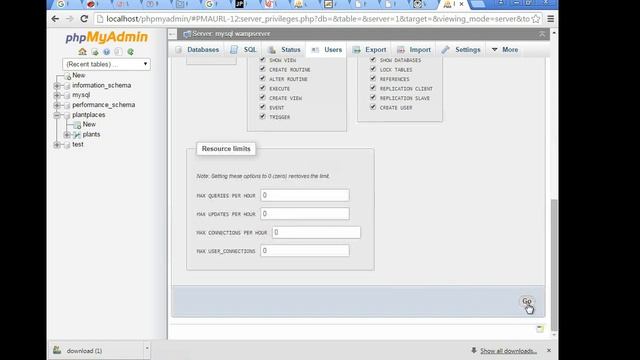This screenshot has width=640, height=360.
Task: Click the browser back arrow
Action: 55,19
